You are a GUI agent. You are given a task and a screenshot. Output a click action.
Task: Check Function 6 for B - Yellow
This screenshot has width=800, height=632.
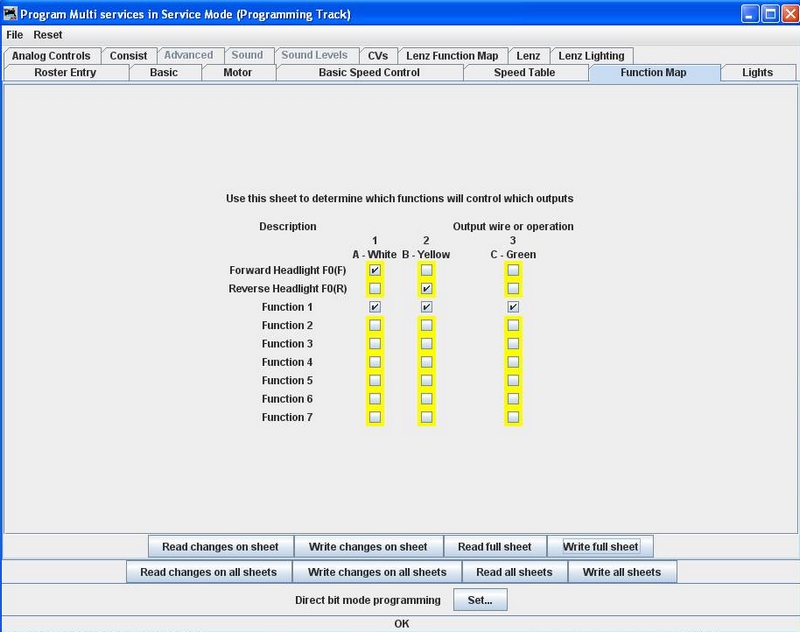(x=427, y=398)
